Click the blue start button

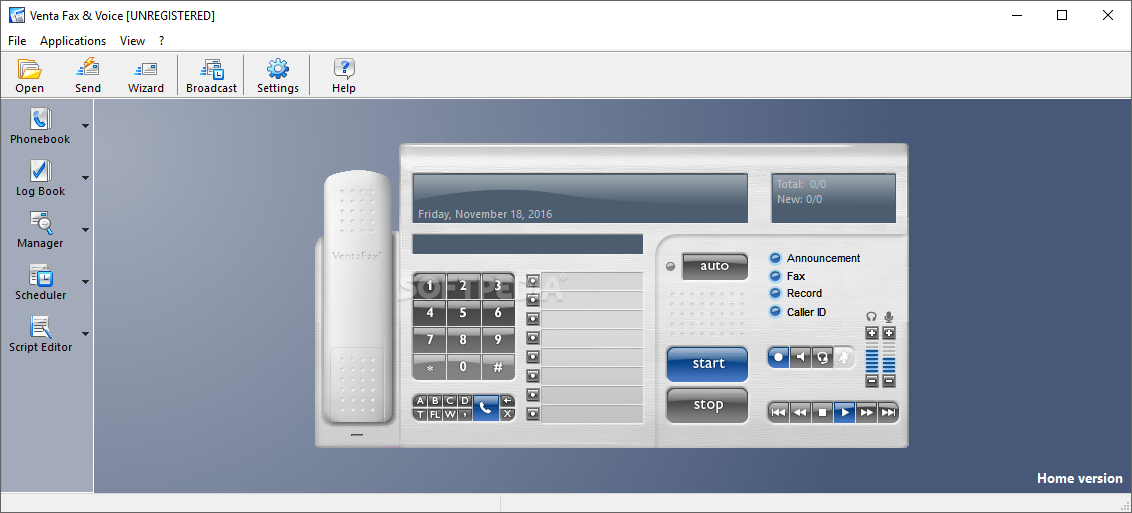(708, 364)
